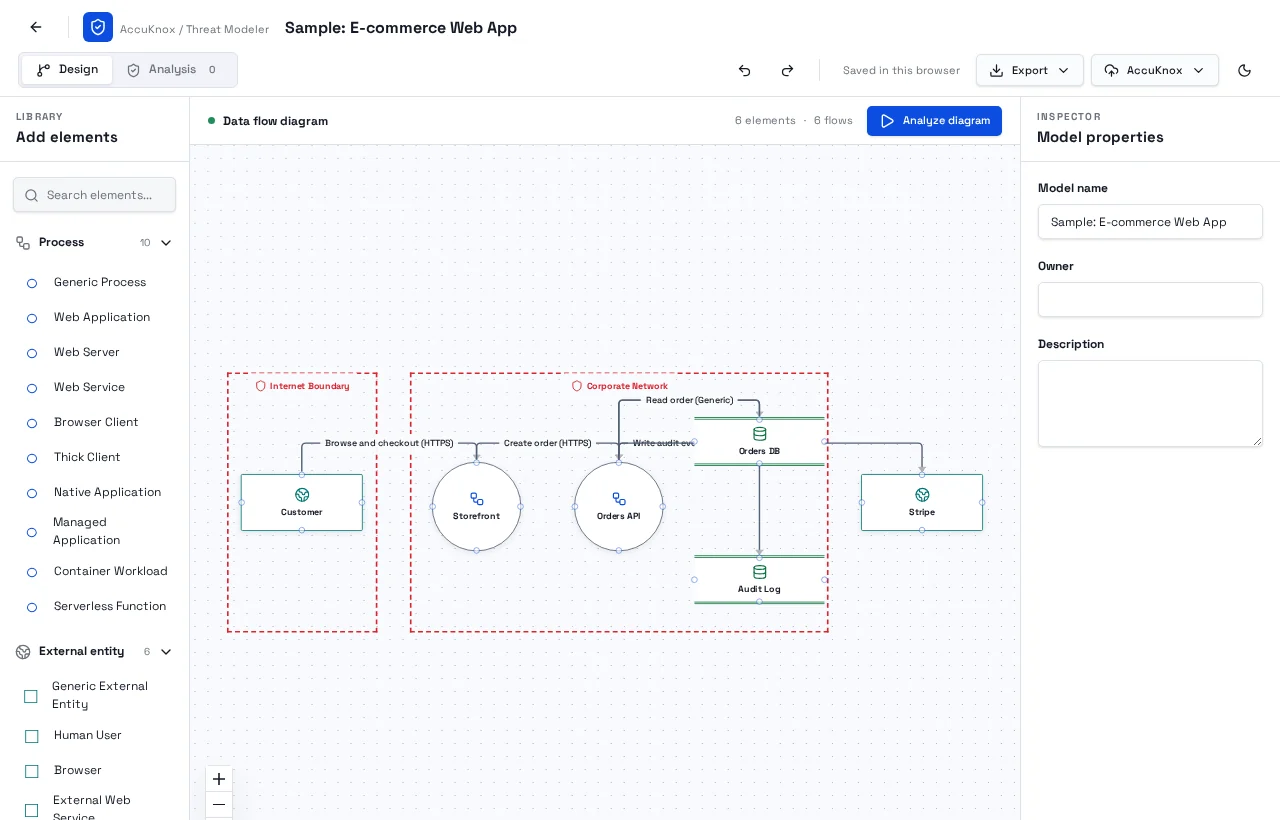This screenshot has width=1280, height=820.
Task: Select the Orders DB data store
Action: click(x=759, y=442)
